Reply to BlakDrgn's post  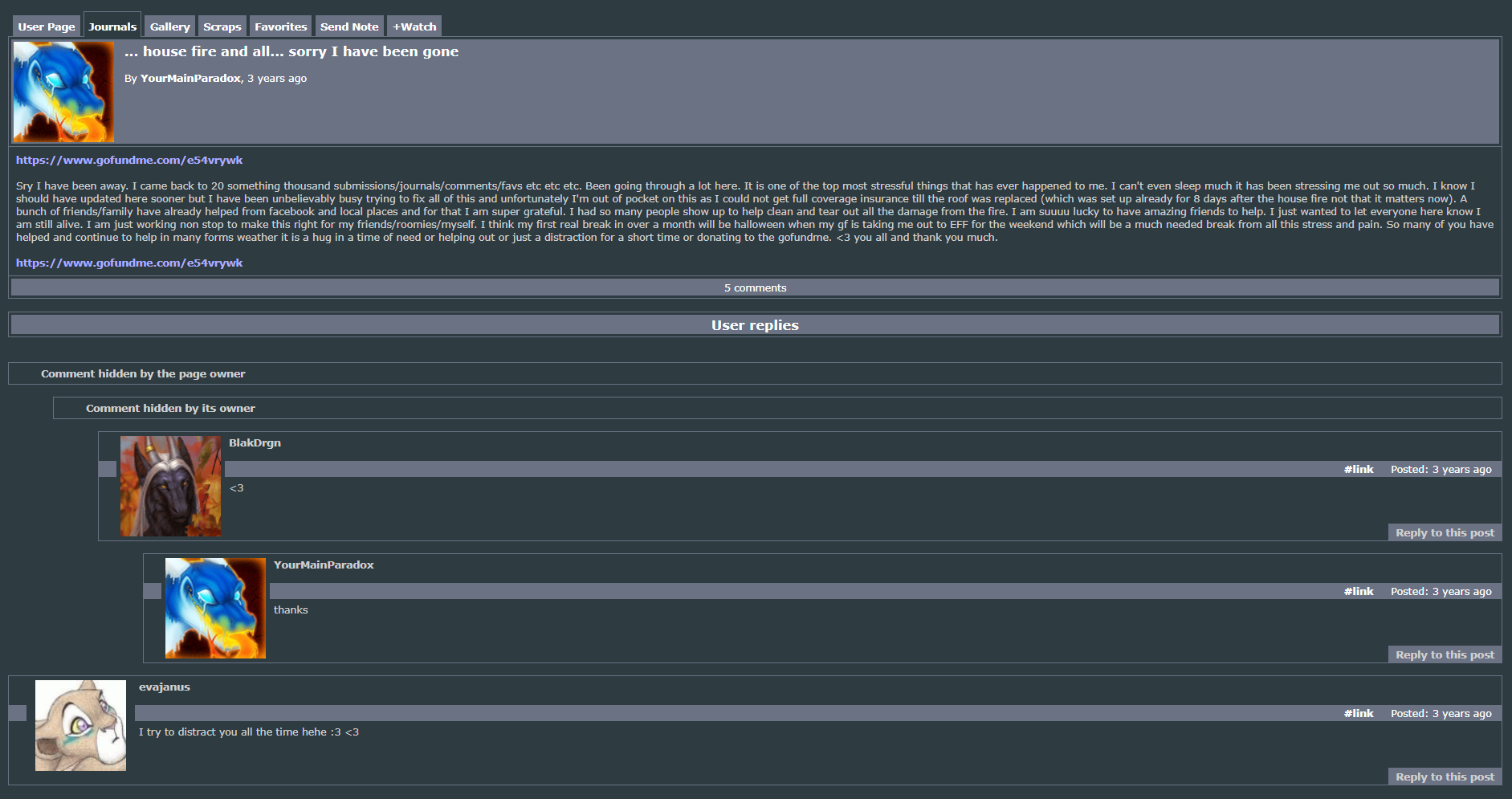(1445, 532)
